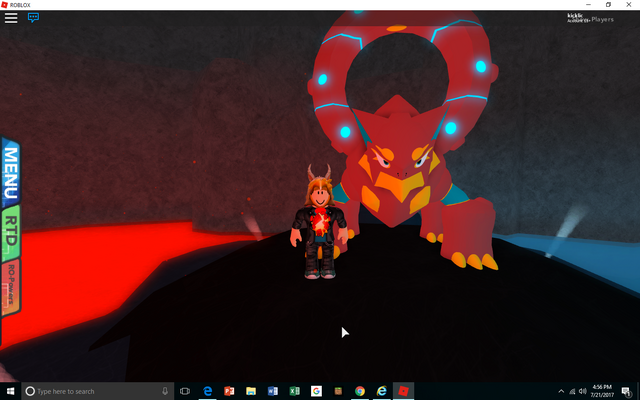Open the Google app taskbar icon
Viewport: 640px width, 400px height.
[x=316, y=391]
